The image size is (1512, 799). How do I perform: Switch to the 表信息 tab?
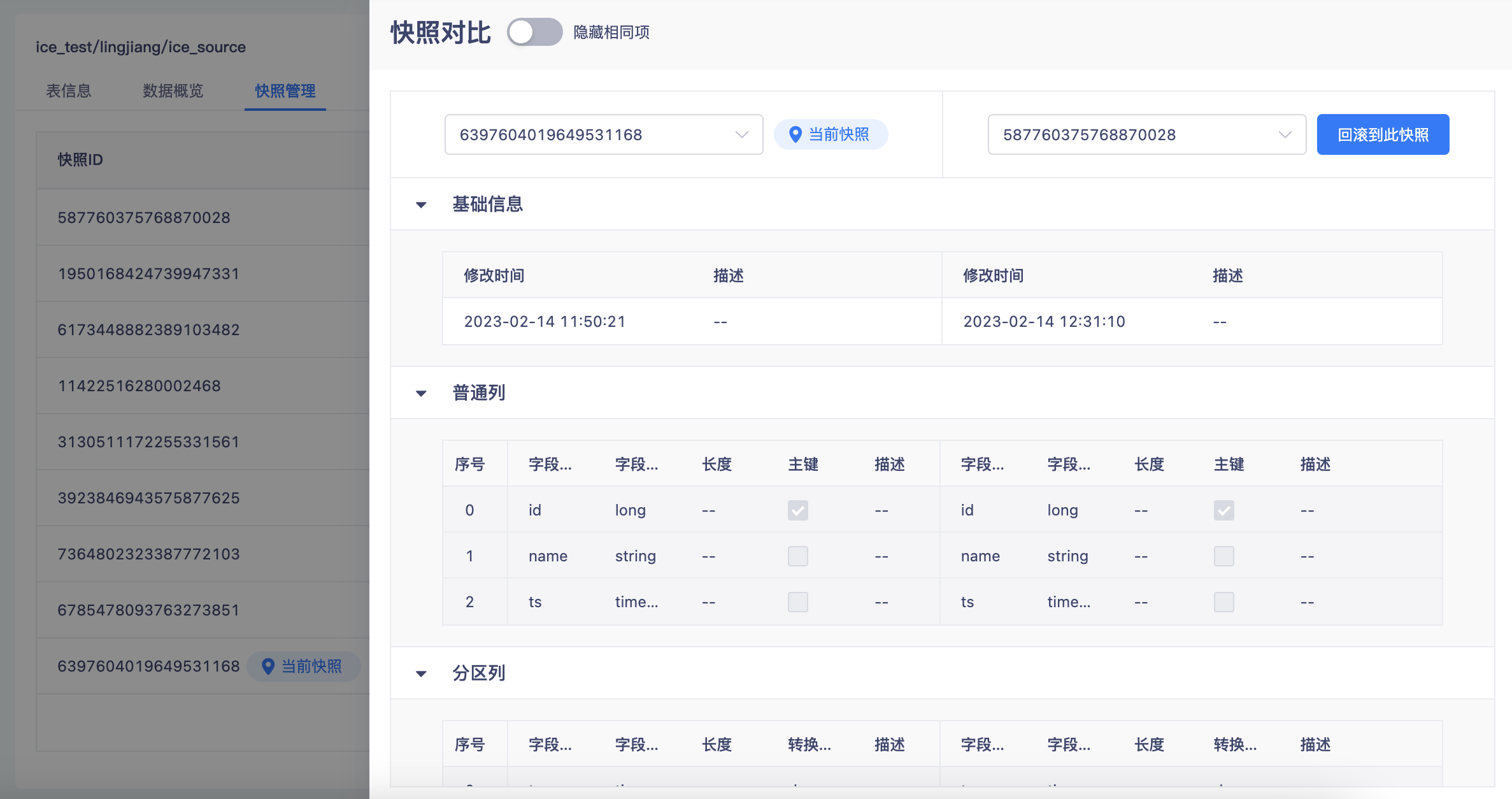pos(68,90)
